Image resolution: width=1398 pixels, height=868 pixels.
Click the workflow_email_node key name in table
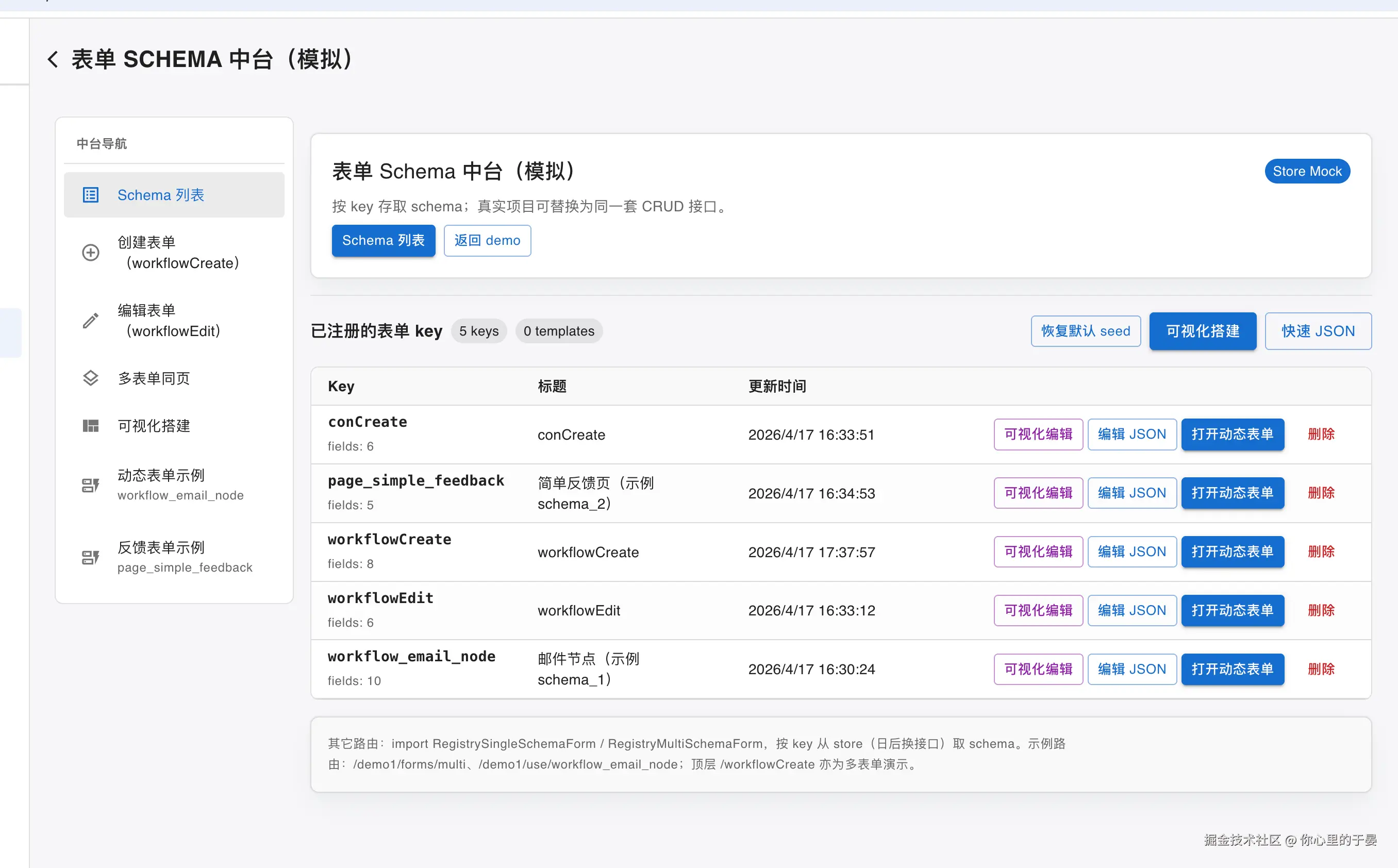(412, 656)
